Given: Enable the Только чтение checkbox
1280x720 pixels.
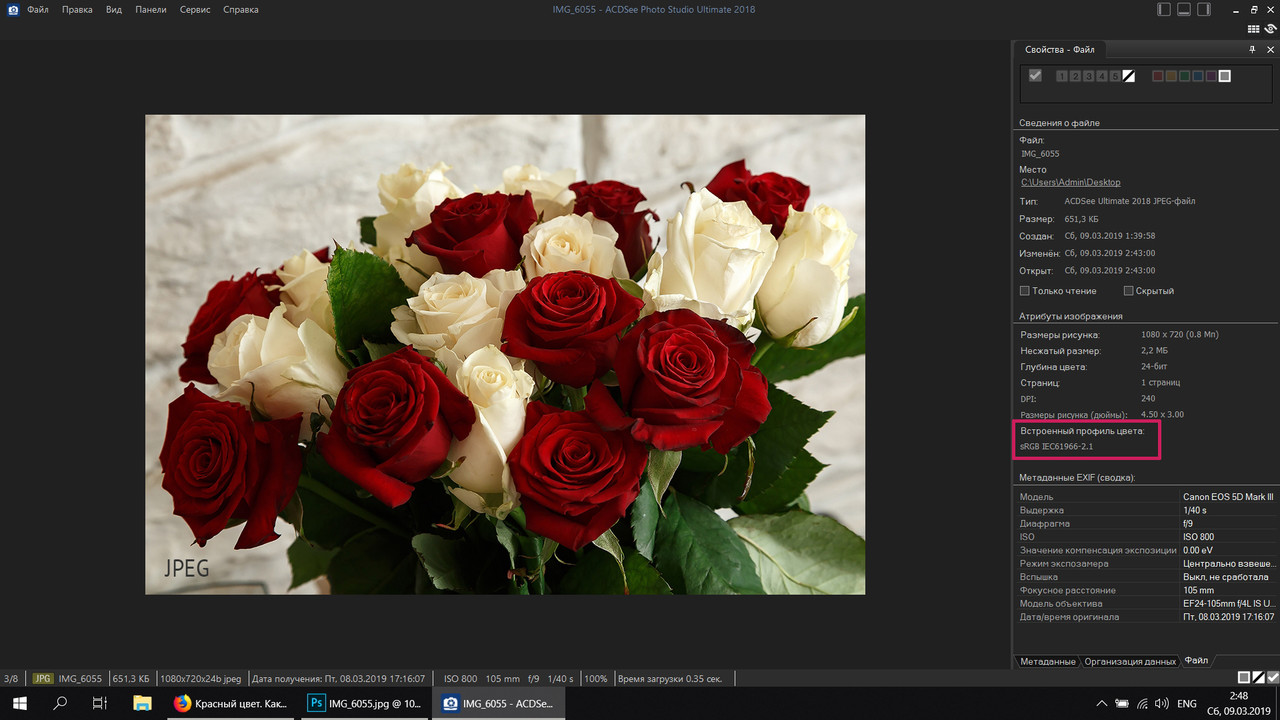Looking at the screenshot, I should [x=1024, y=291].
